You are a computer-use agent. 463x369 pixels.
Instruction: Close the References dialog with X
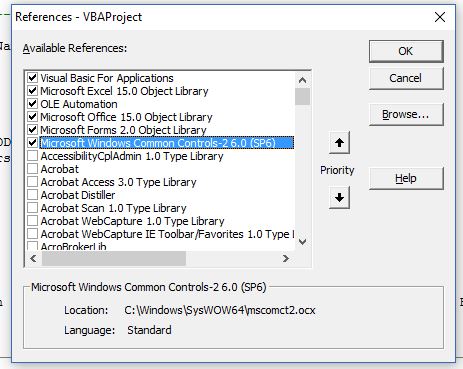tap(440, 17)
